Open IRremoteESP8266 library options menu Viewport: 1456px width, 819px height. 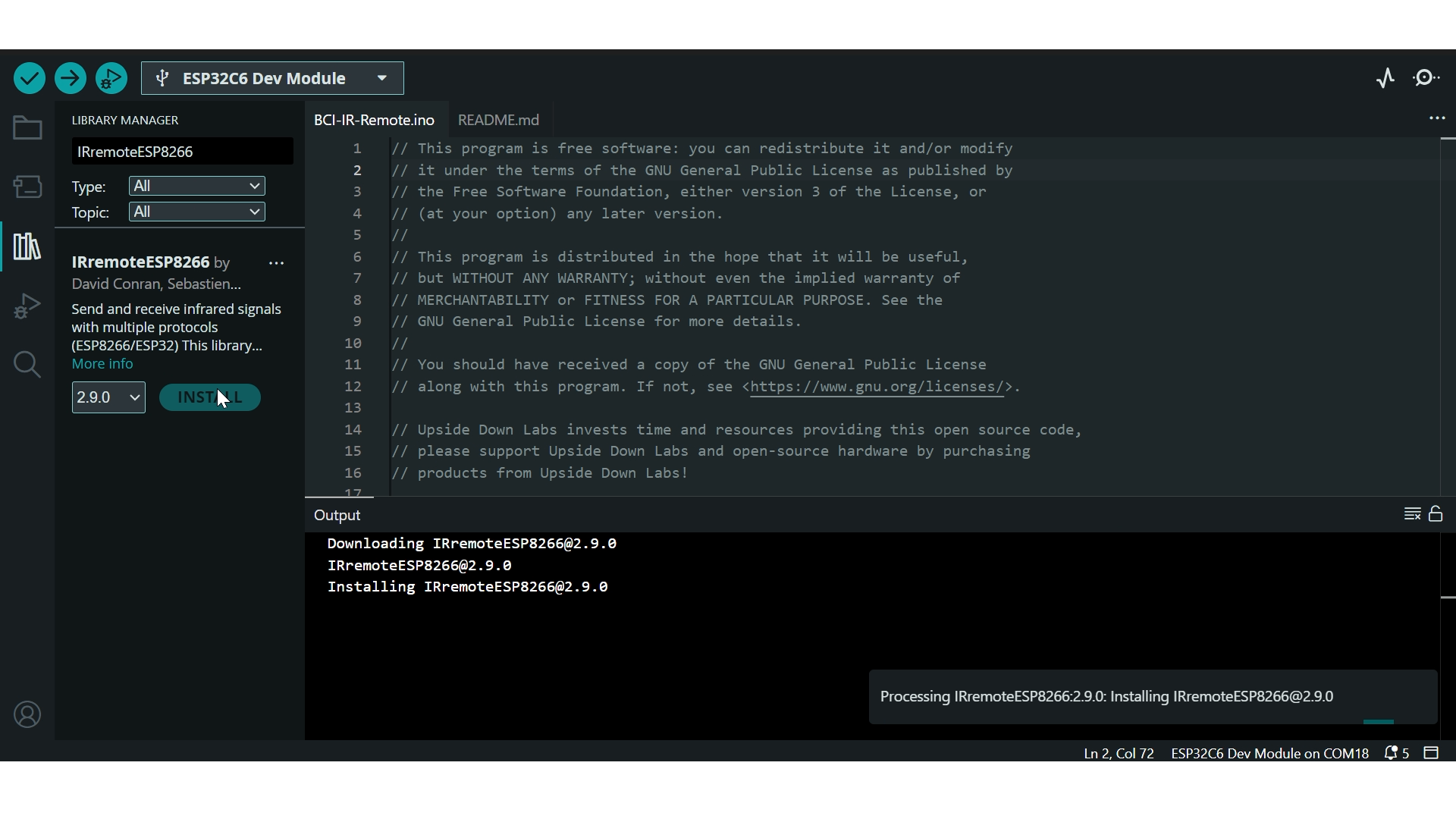(276, 263)
